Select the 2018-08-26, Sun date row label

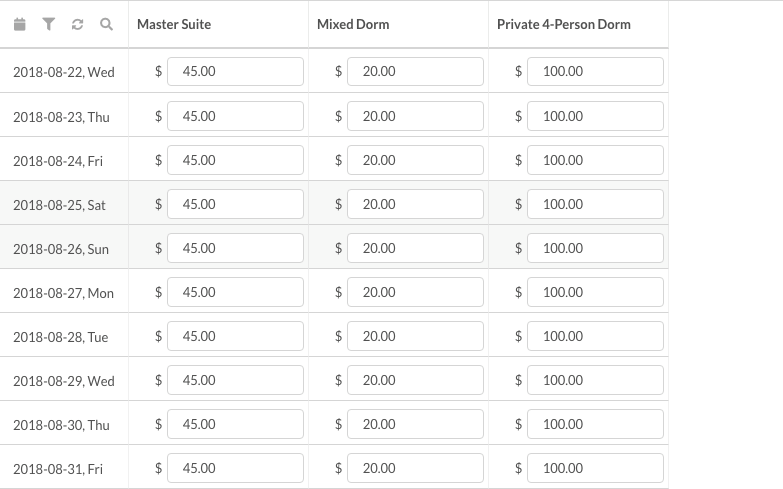(x=61, y=249)
